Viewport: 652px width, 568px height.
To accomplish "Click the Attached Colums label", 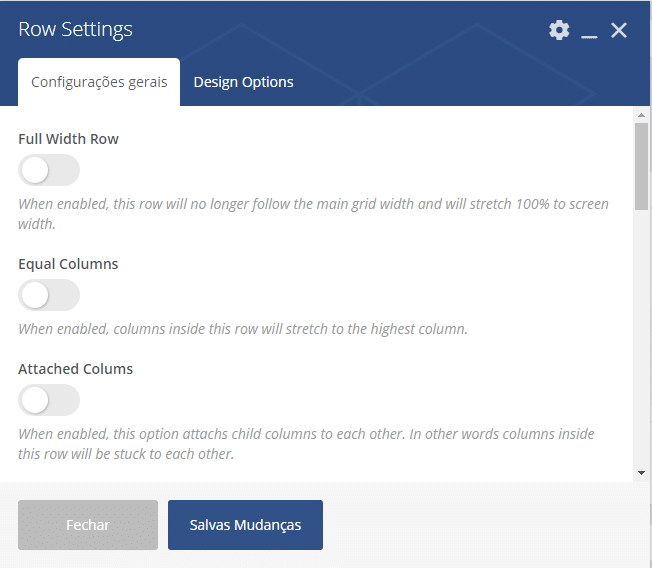I will pos(75,369).
